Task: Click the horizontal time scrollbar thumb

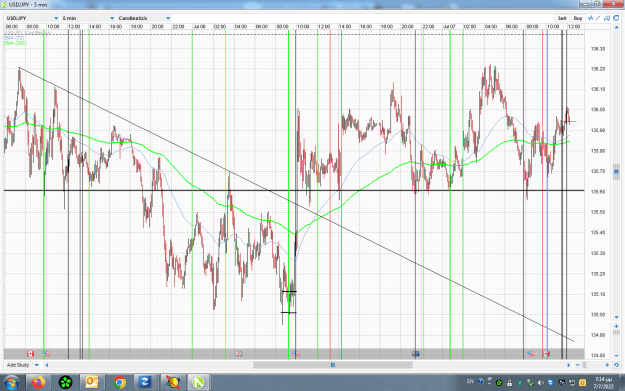Action: pos(333,365)
